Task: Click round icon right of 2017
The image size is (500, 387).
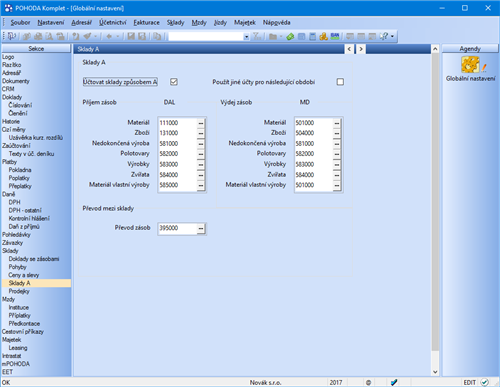Action: pos(368,382)
